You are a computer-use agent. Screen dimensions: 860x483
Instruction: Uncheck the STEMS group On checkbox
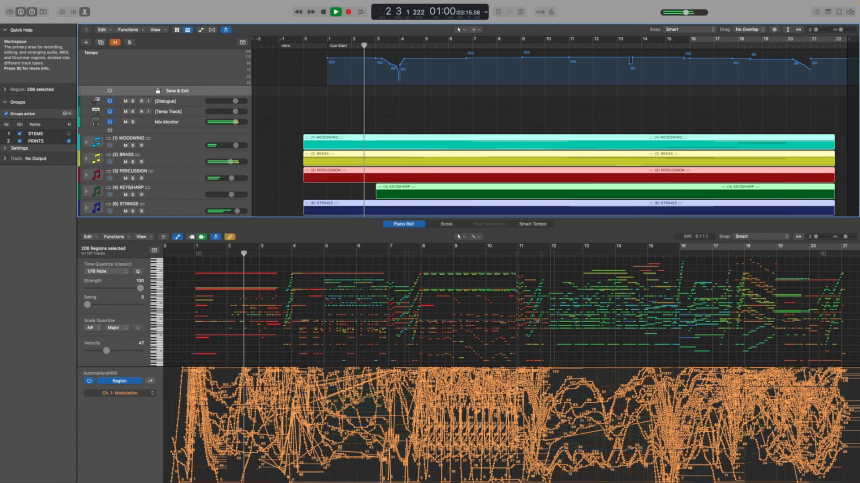click(19, 132)
